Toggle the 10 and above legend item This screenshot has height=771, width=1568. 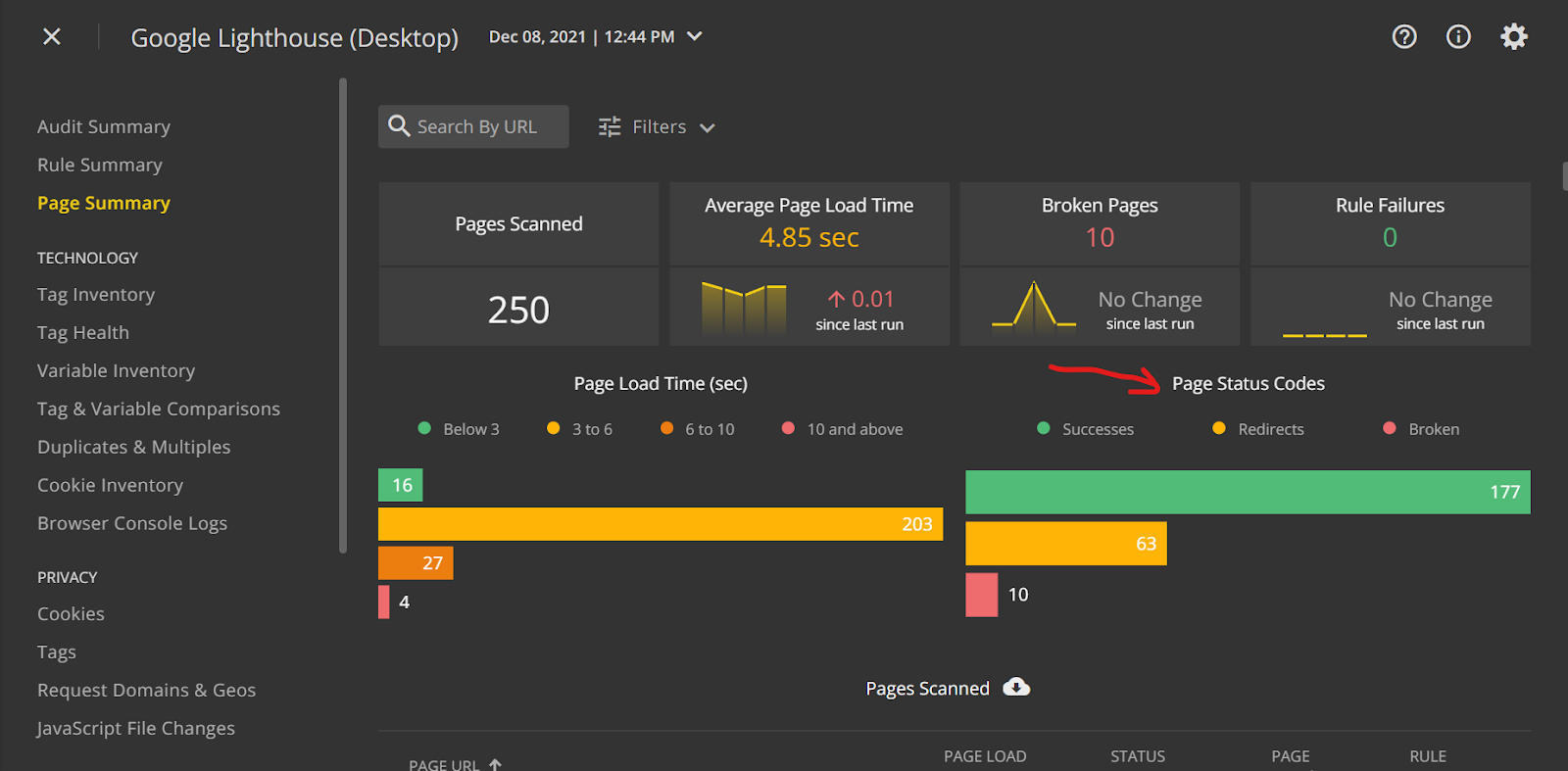point(843,429)
